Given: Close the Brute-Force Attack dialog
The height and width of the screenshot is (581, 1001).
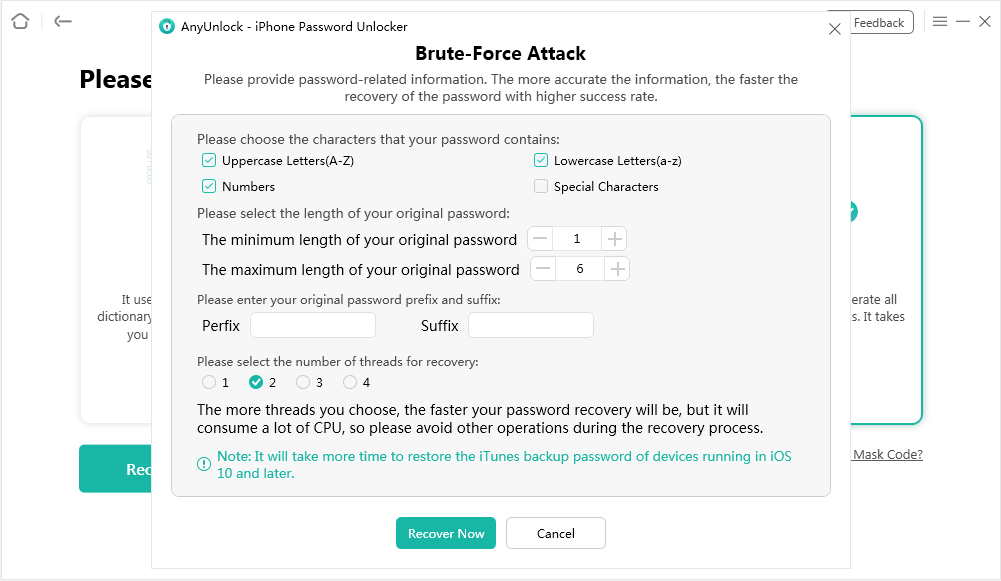Looking at the screenshot, I should [x=835, y=29].
